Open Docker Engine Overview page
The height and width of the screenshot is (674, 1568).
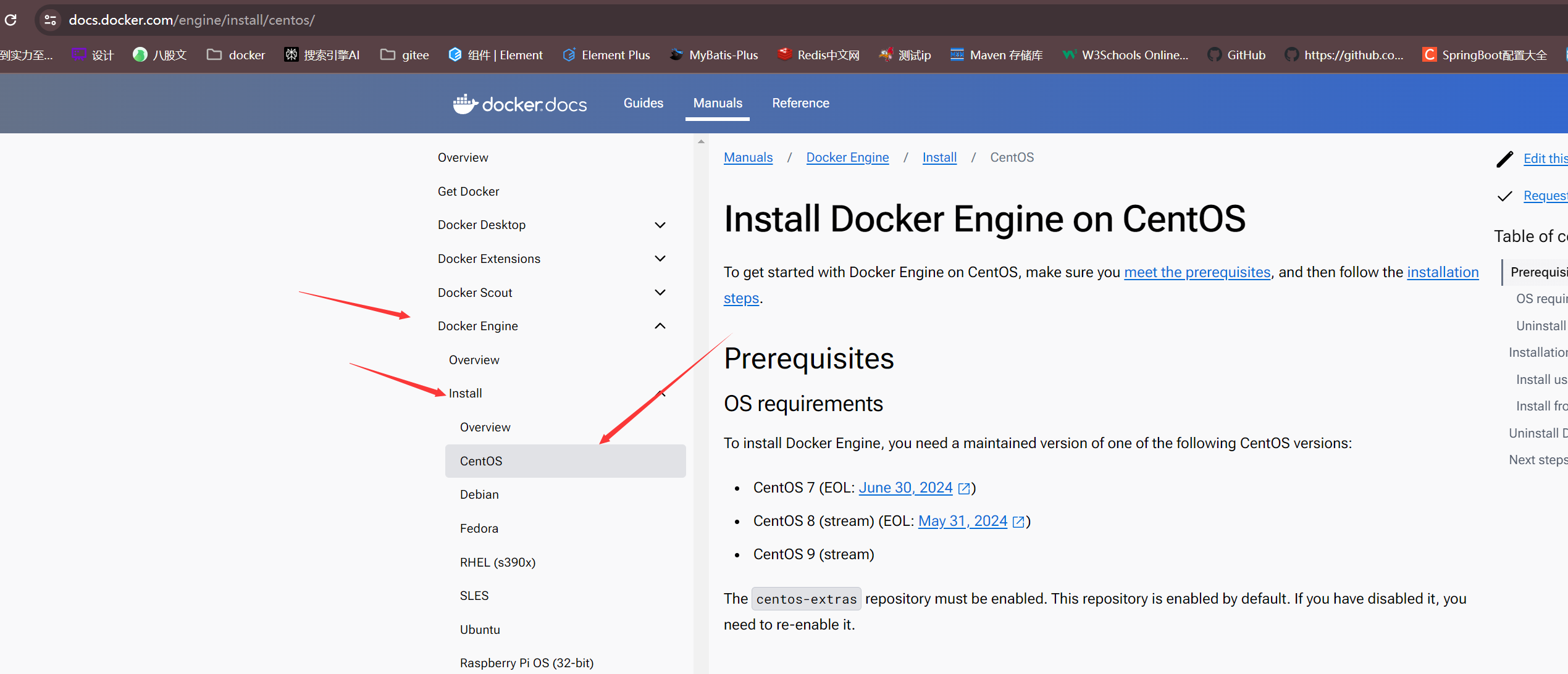click(474, 360)
